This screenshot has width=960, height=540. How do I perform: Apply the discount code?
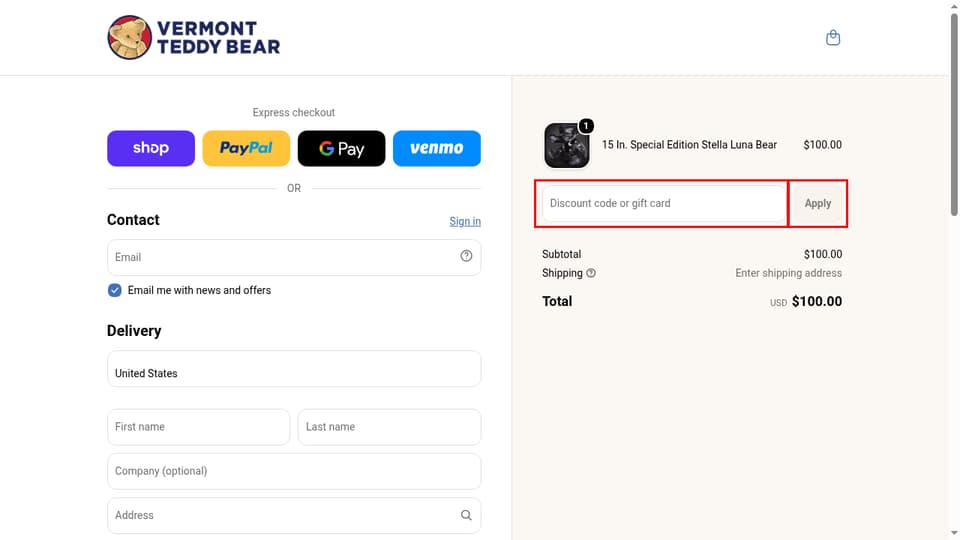click(818, 203)
